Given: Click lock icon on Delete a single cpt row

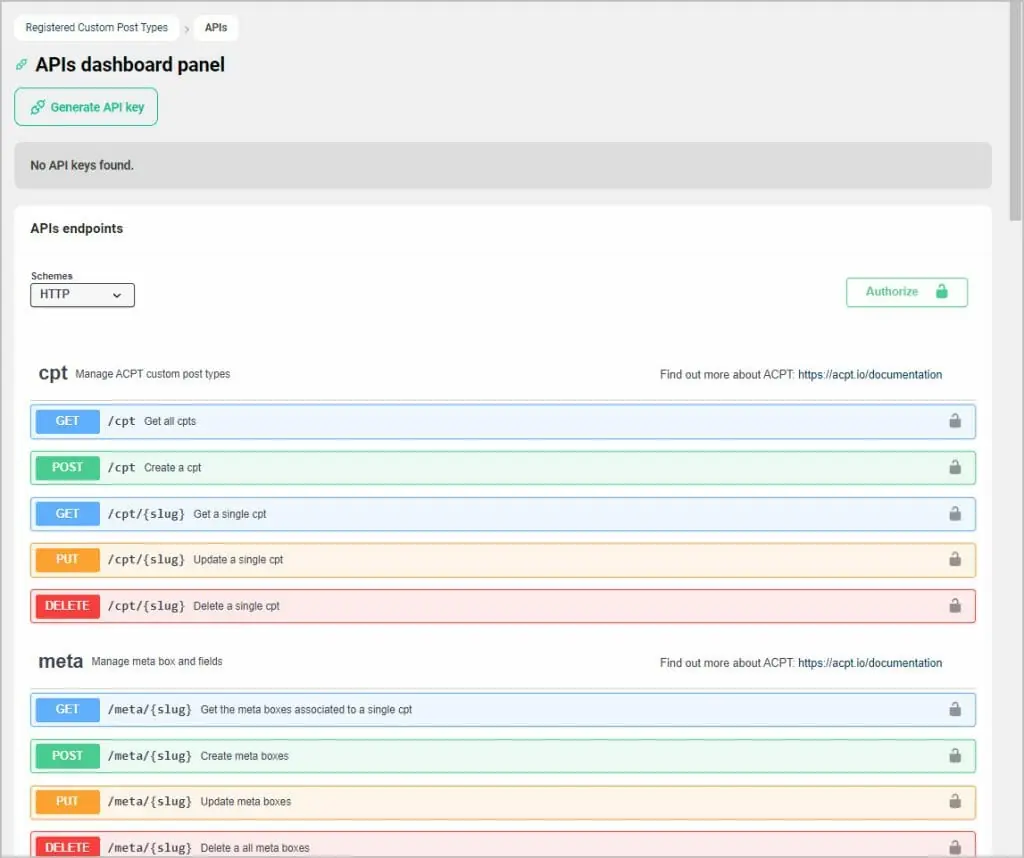Looking at the screenshot, I should [x=955, y=605].
